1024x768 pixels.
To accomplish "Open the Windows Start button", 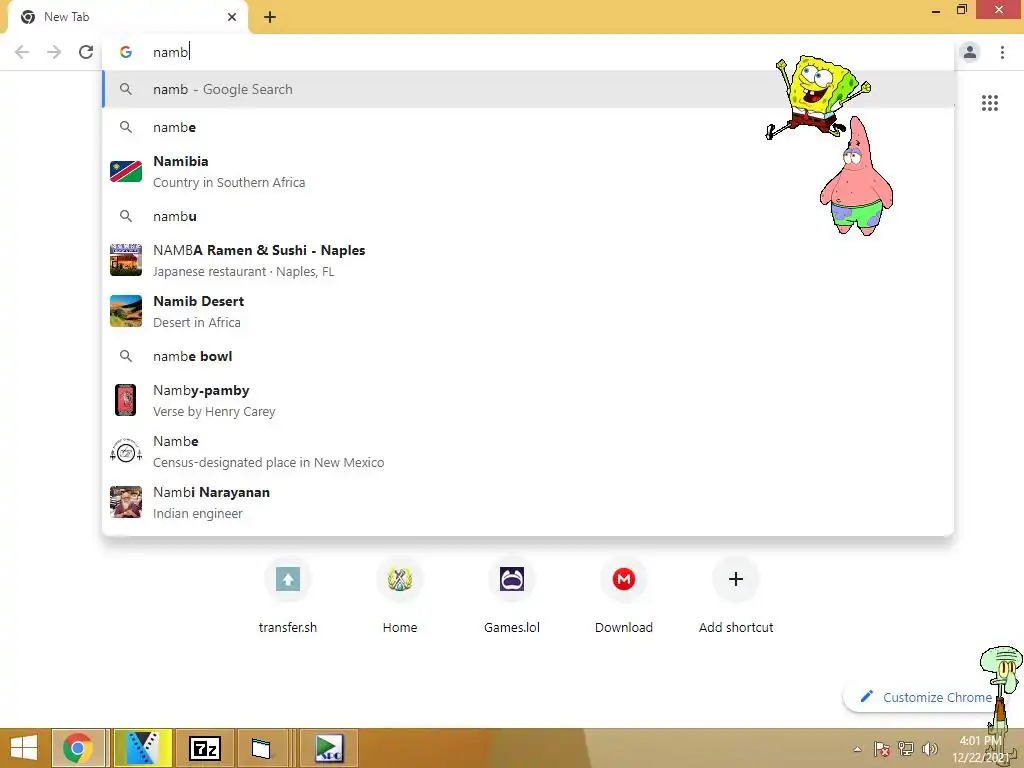I will pyautogui.click(x=24, y=748).
